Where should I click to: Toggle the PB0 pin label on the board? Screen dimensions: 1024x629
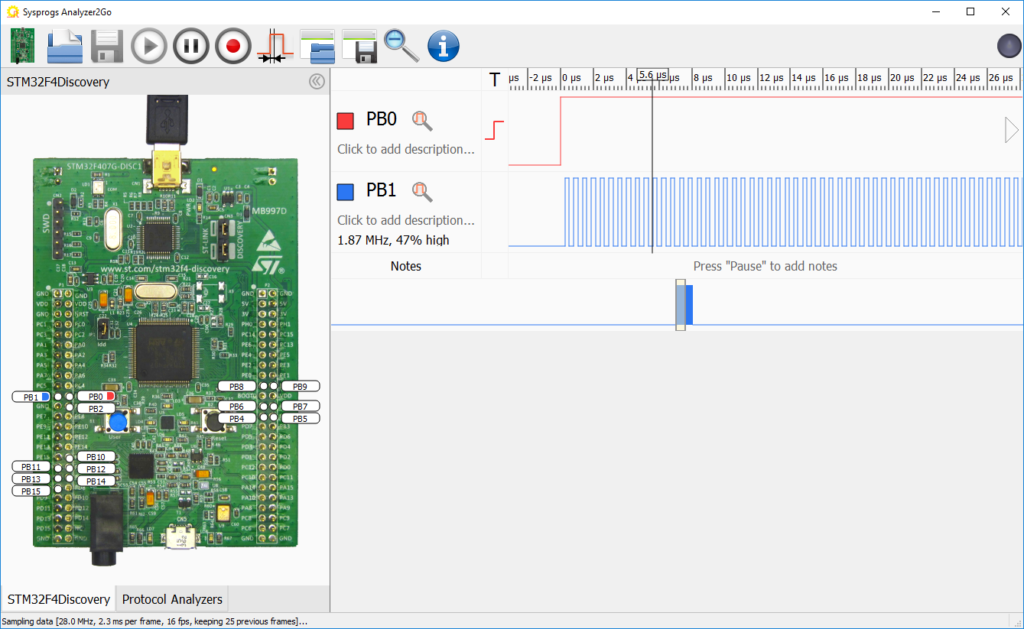[97, 395]
